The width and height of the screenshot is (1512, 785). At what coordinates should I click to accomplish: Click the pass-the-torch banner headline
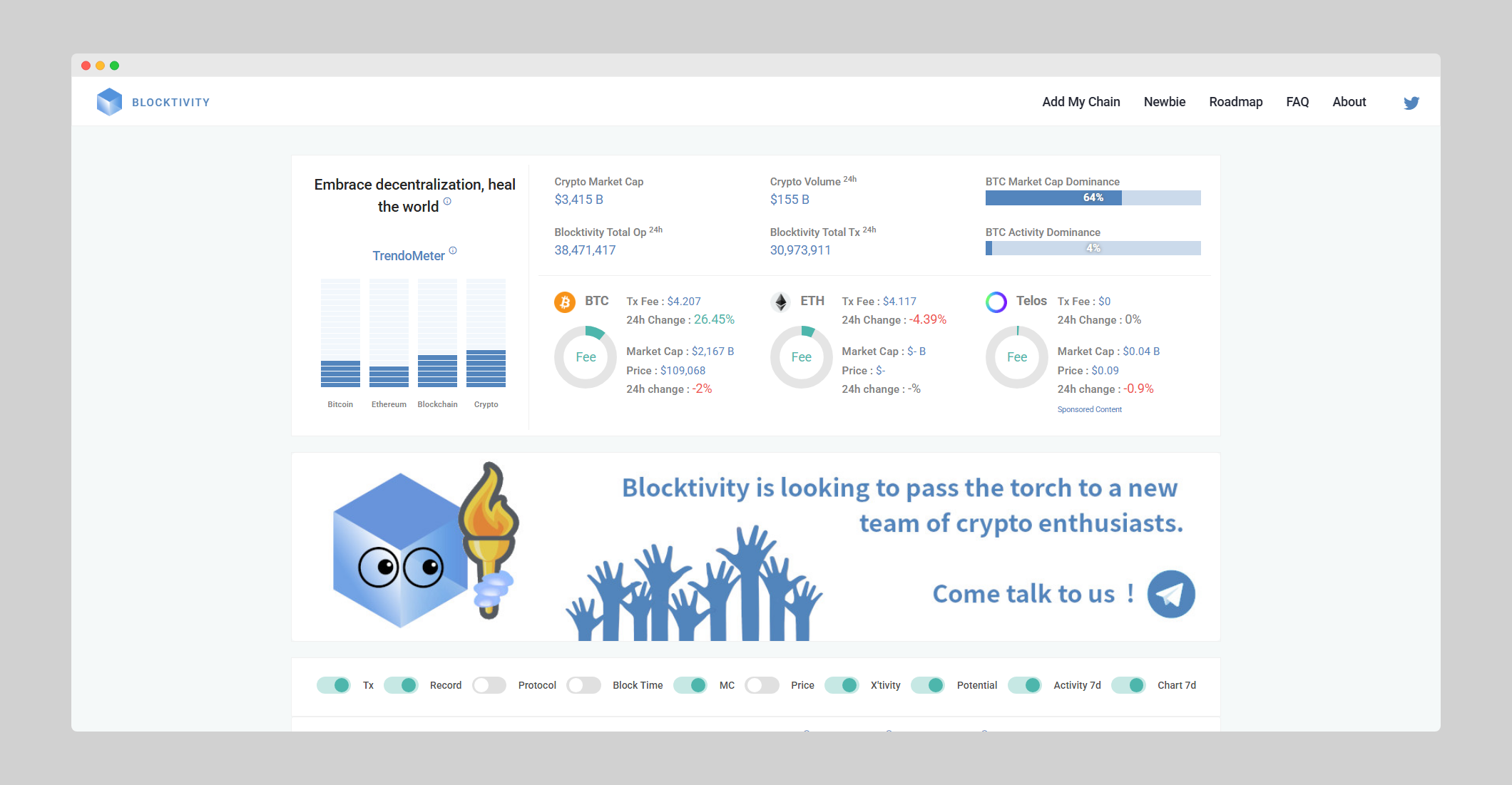click(902, 506)
